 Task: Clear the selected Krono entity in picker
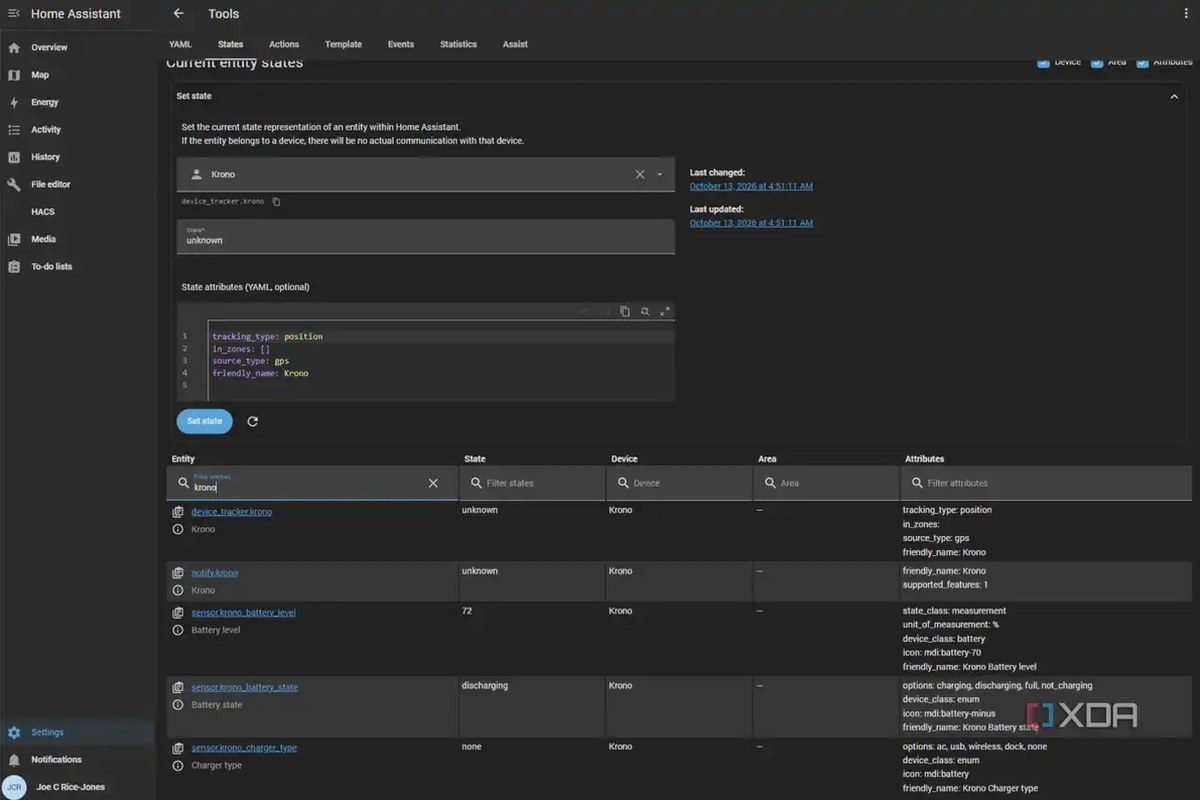coord(640,174)
